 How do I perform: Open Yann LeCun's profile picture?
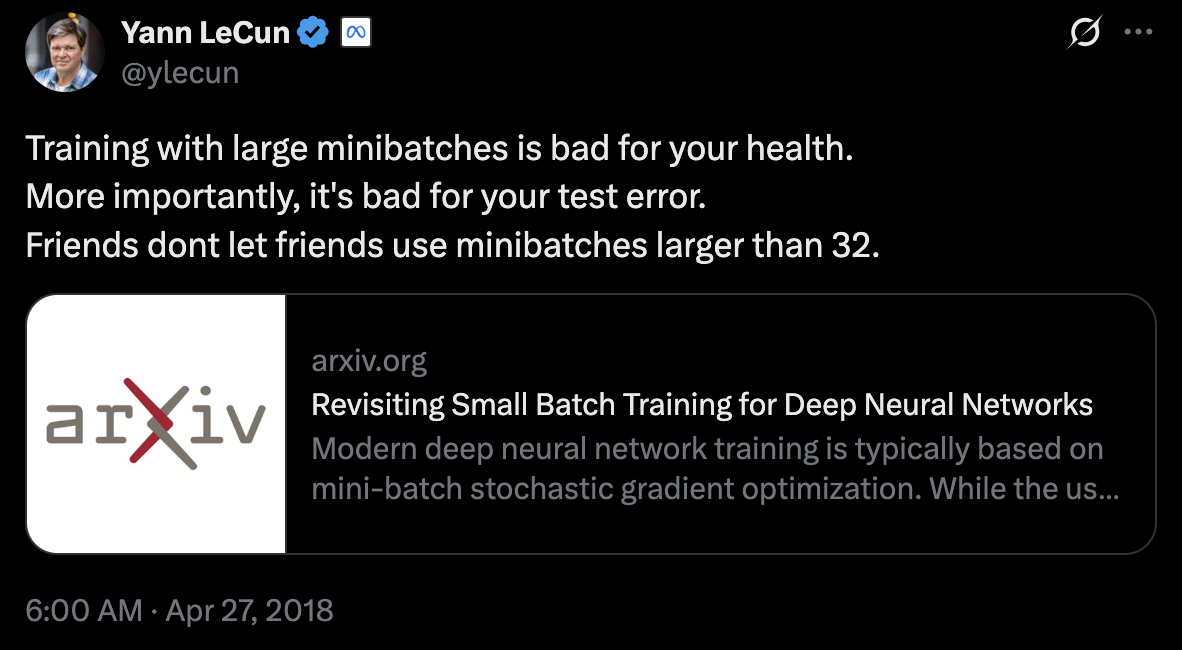pyautogui.click(x=64, y=52)
